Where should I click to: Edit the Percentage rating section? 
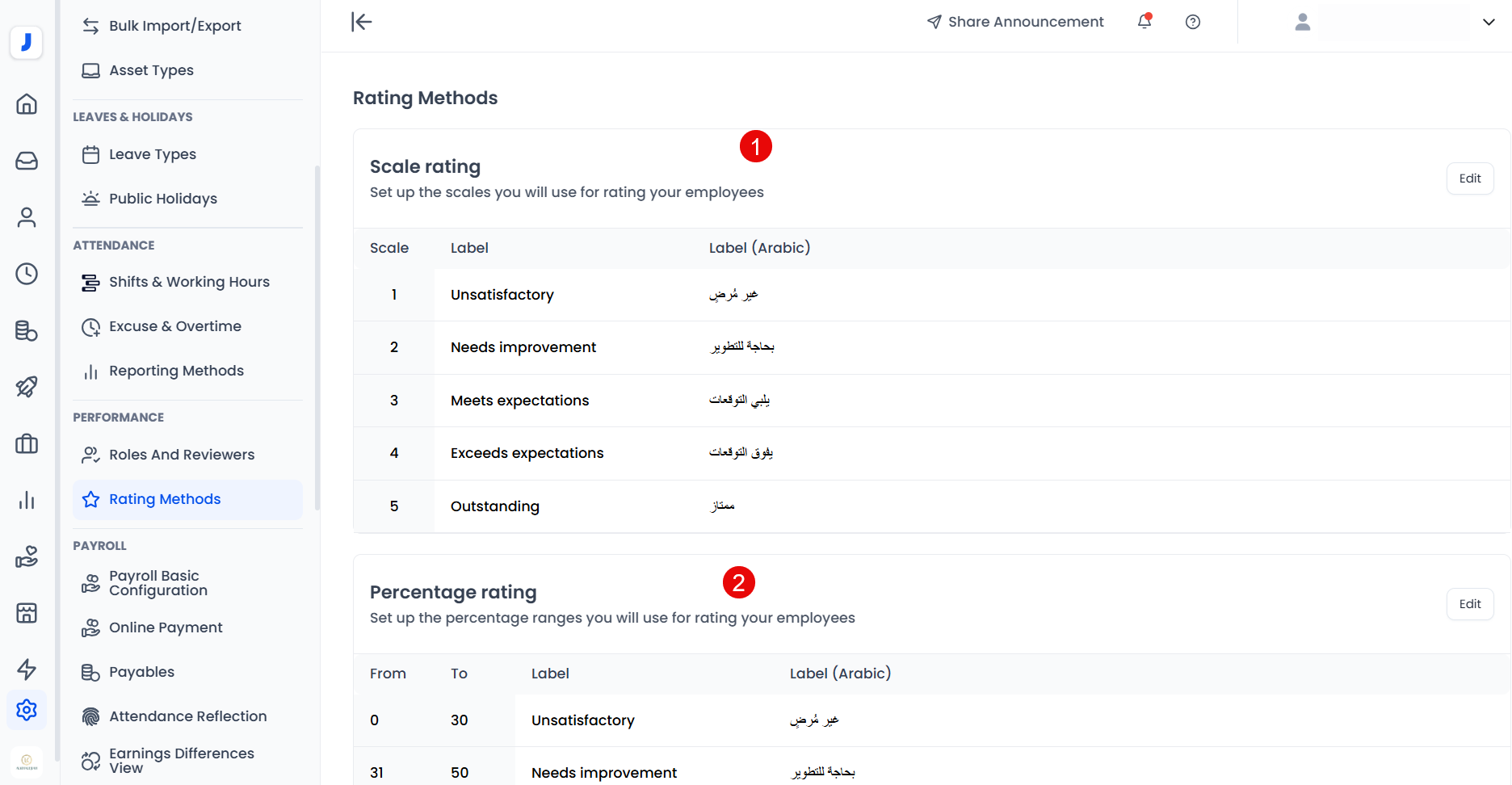click(x=1469, y=604)
